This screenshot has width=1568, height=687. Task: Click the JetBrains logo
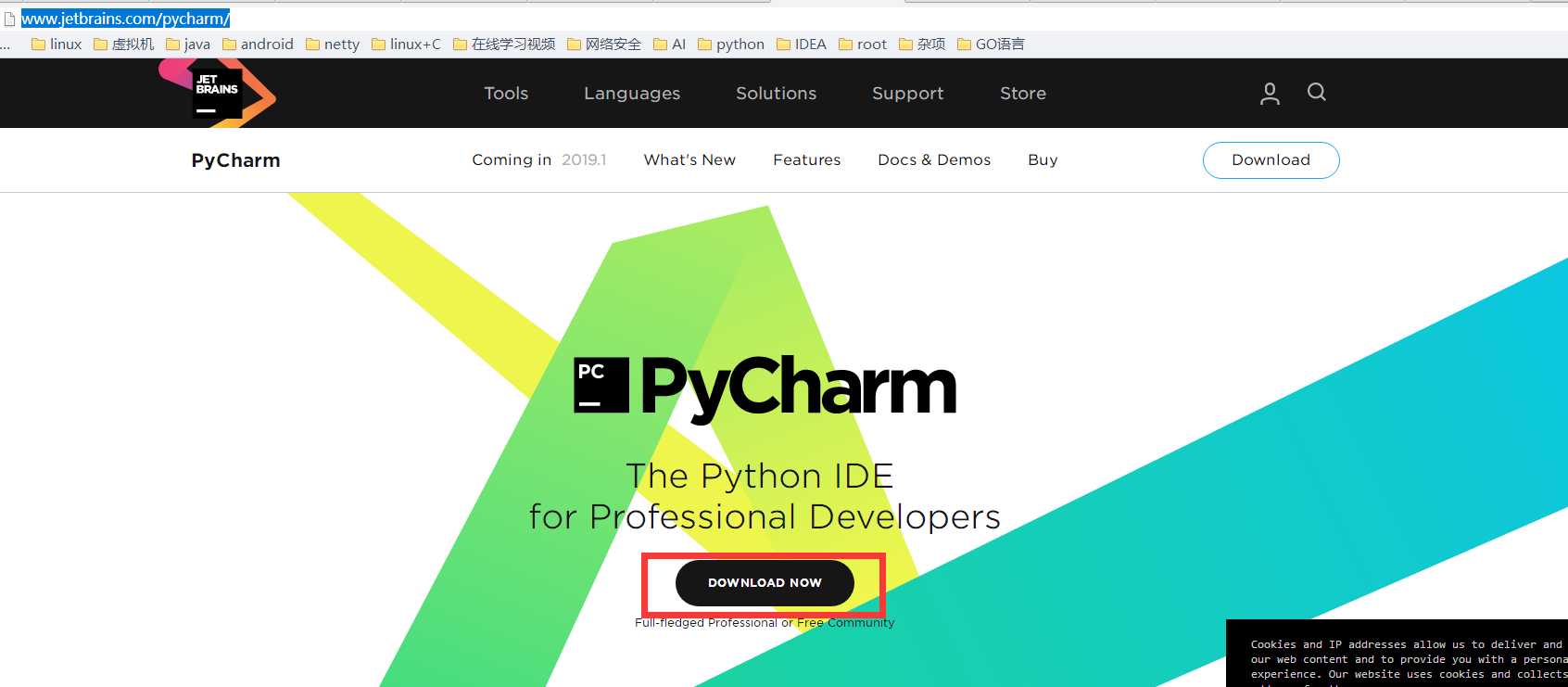pyautogui.click(x=217, y=92)
